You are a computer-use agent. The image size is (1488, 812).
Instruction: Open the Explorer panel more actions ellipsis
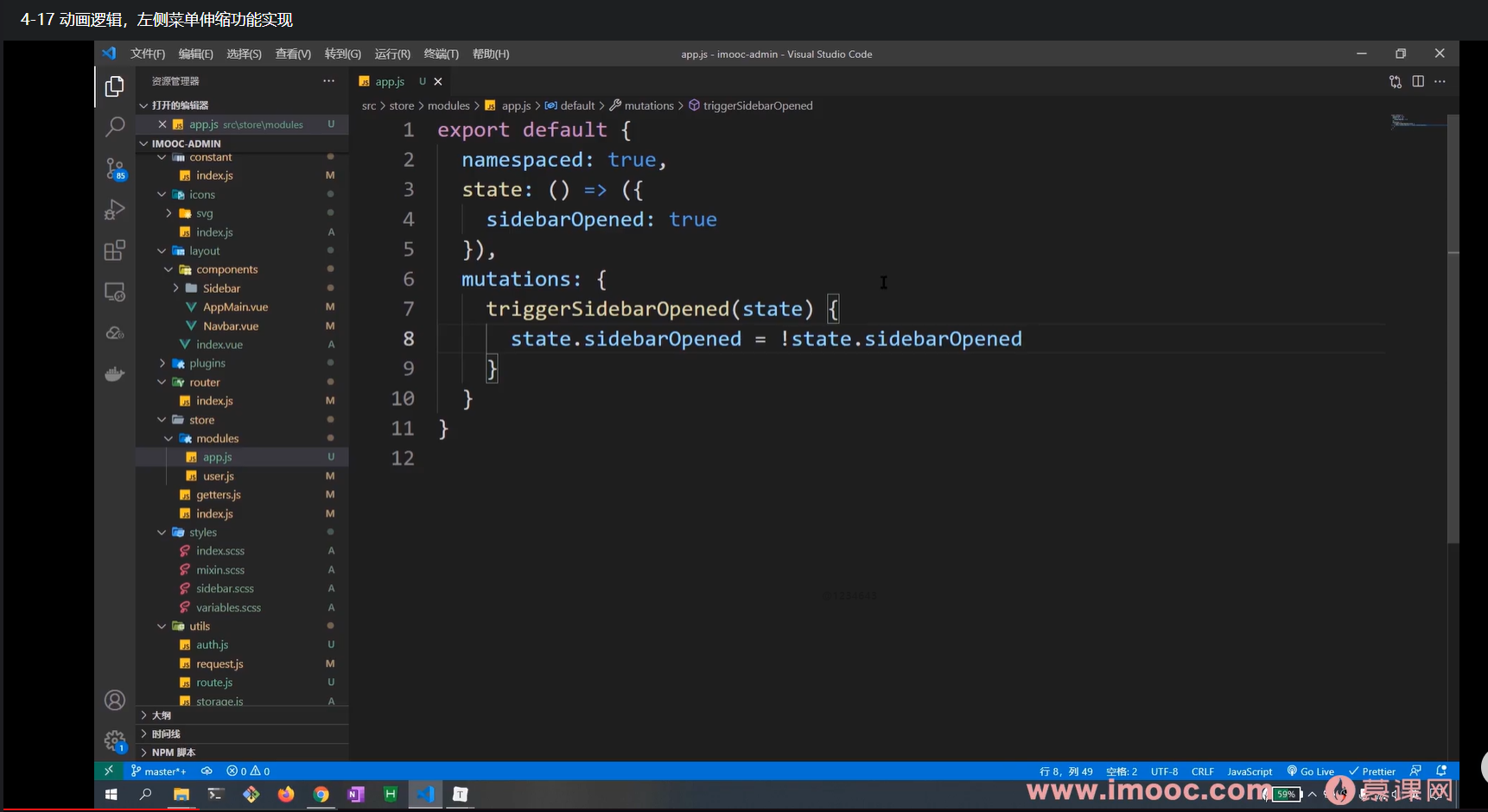coord(328,80)
